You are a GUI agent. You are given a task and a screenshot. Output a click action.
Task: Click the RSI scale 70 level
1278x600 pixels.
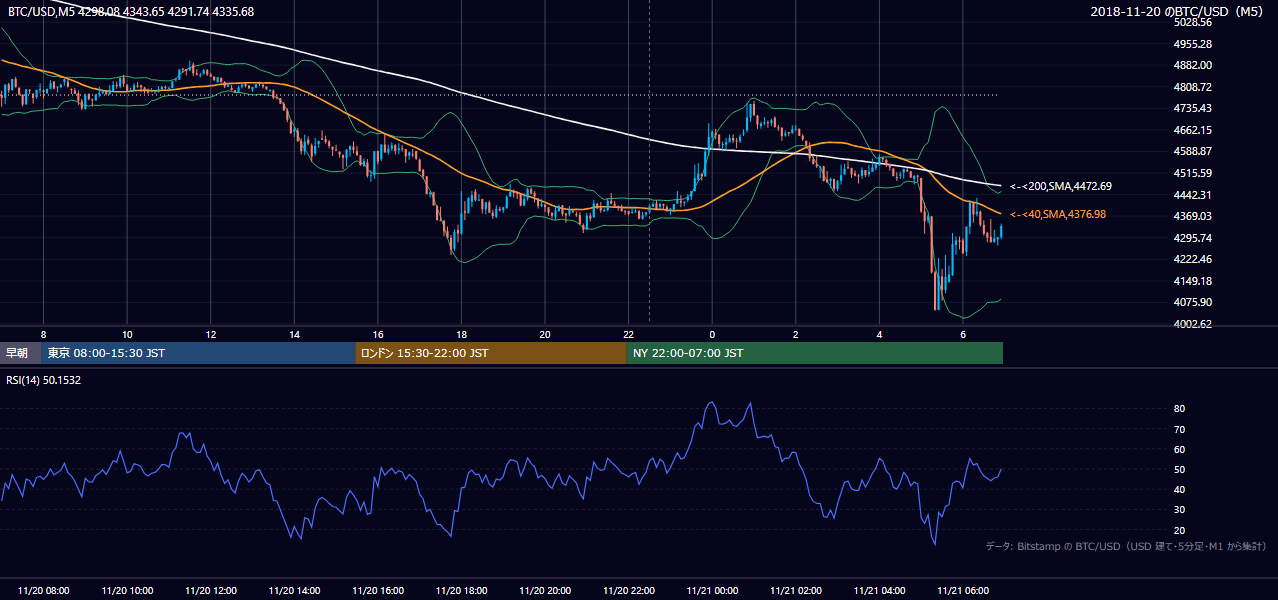[1180, 429]
